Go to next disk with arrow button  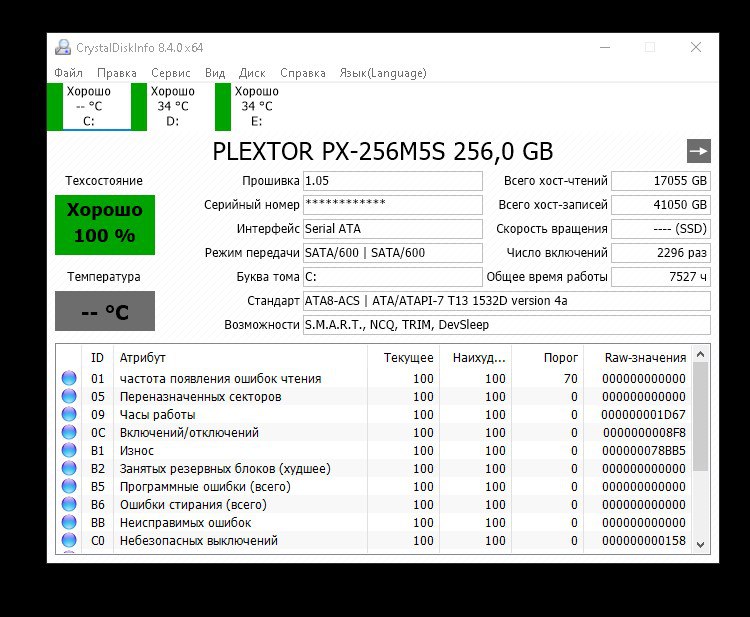click(699, 151)
